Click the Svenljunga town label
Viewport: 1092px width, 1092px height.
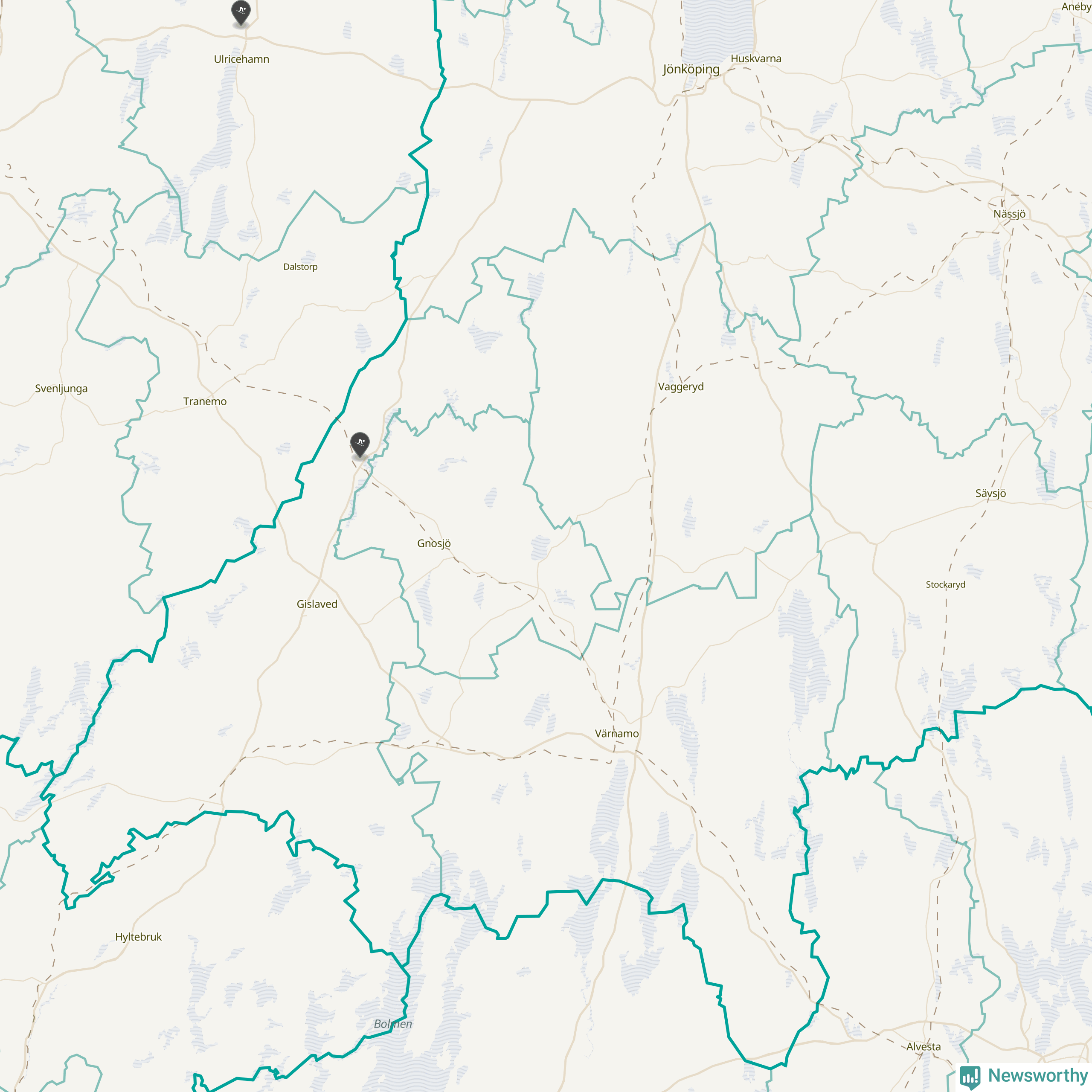61,388
